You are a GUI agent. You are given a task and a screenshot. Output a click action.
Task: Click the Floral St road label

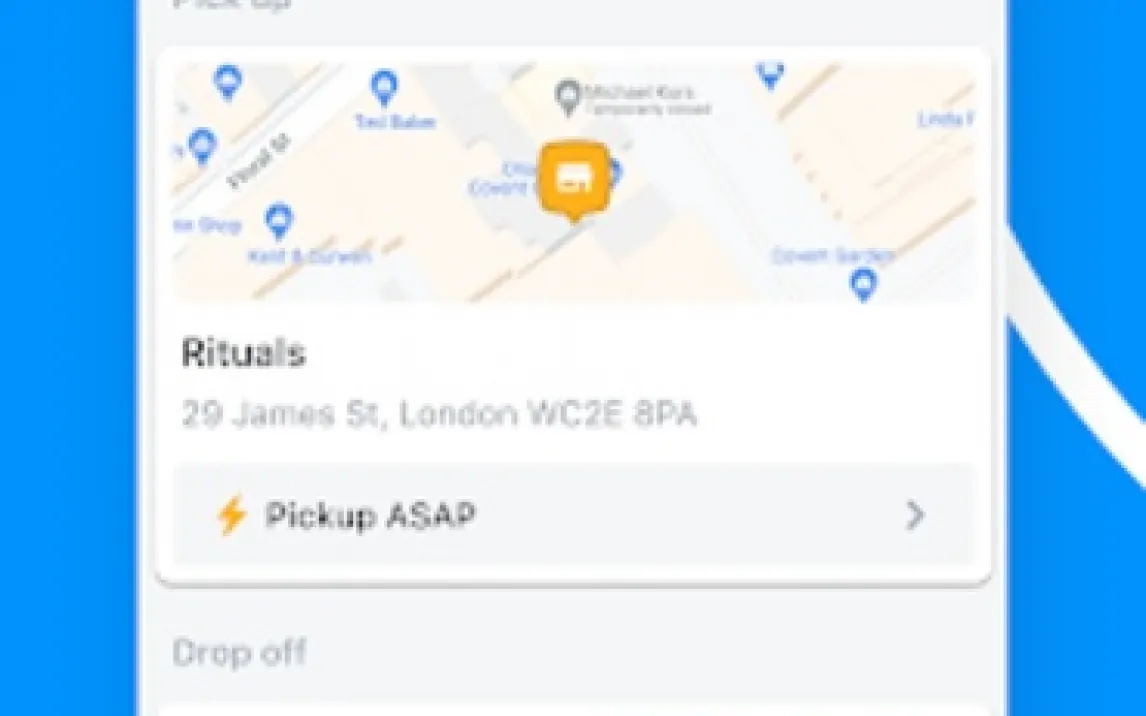(259, 161)
